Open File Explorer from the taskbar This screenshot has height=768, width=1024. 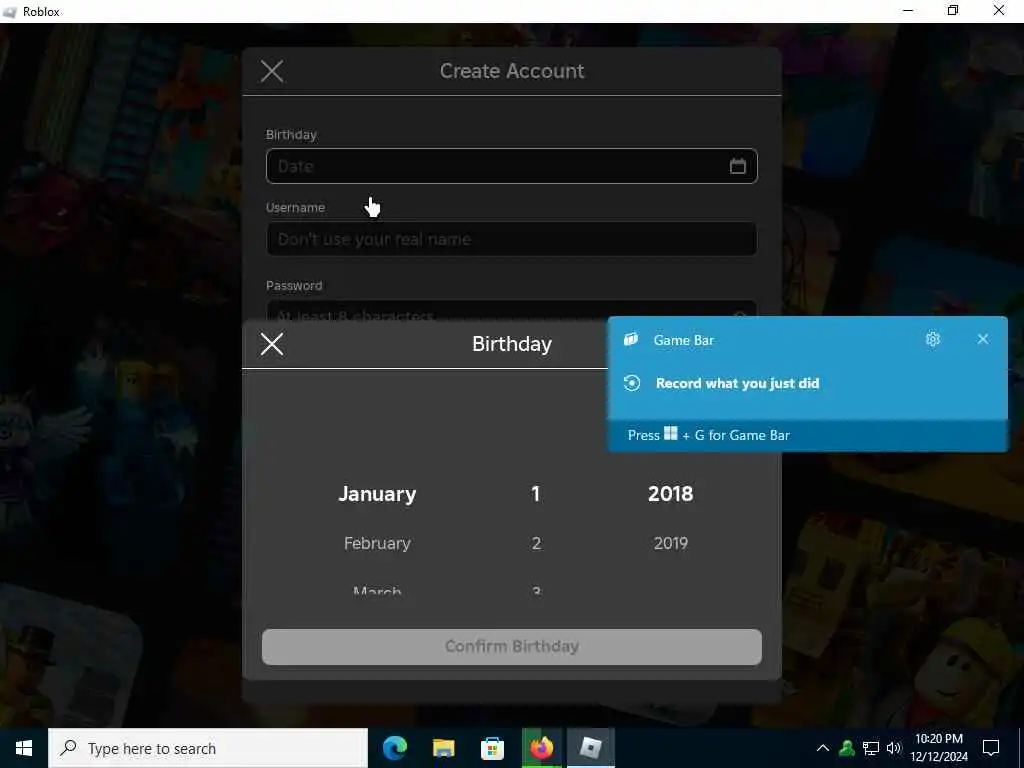443,748
